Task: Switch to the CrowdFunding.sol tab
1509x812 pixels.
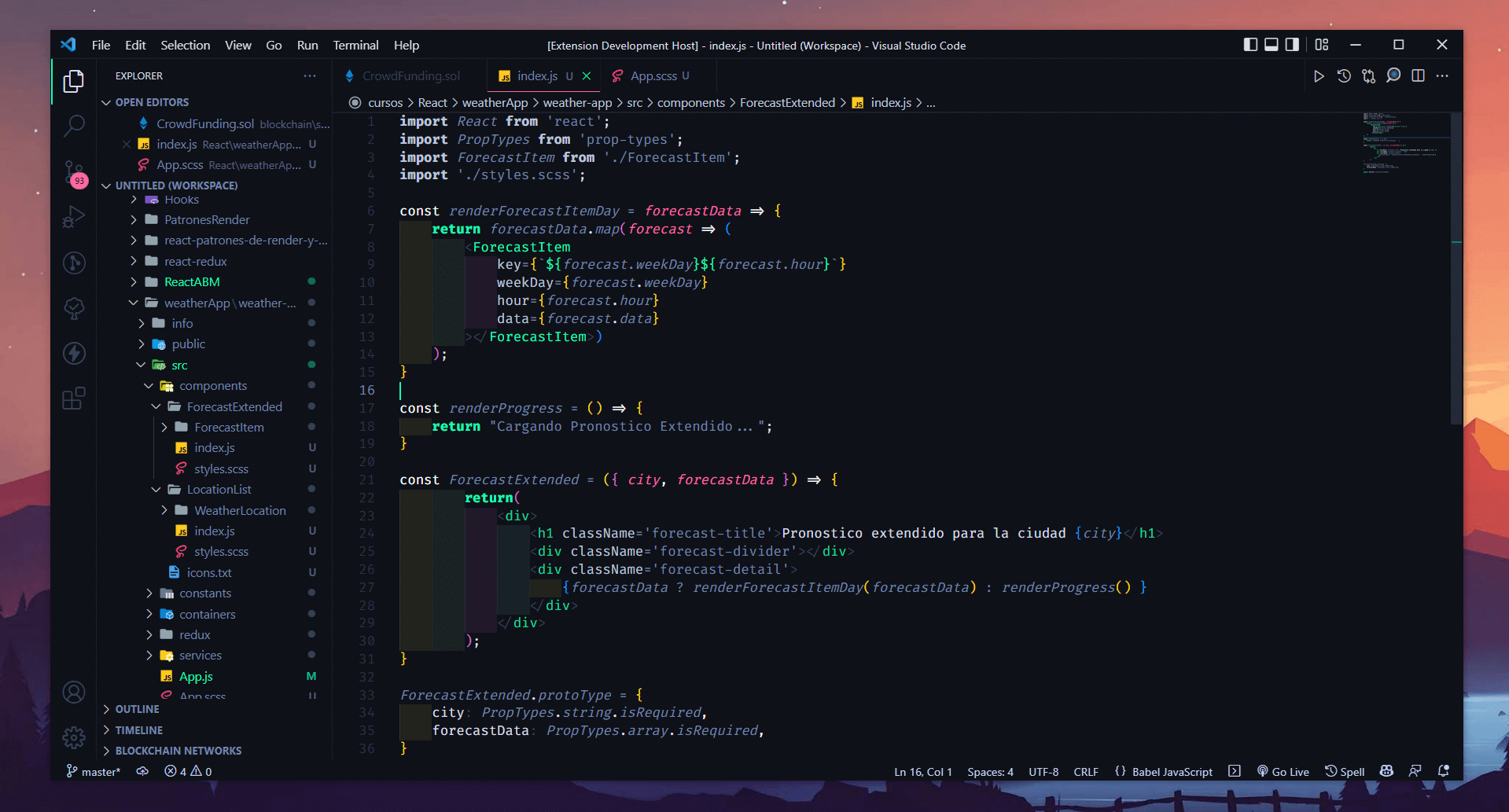Action: [409, 76]
